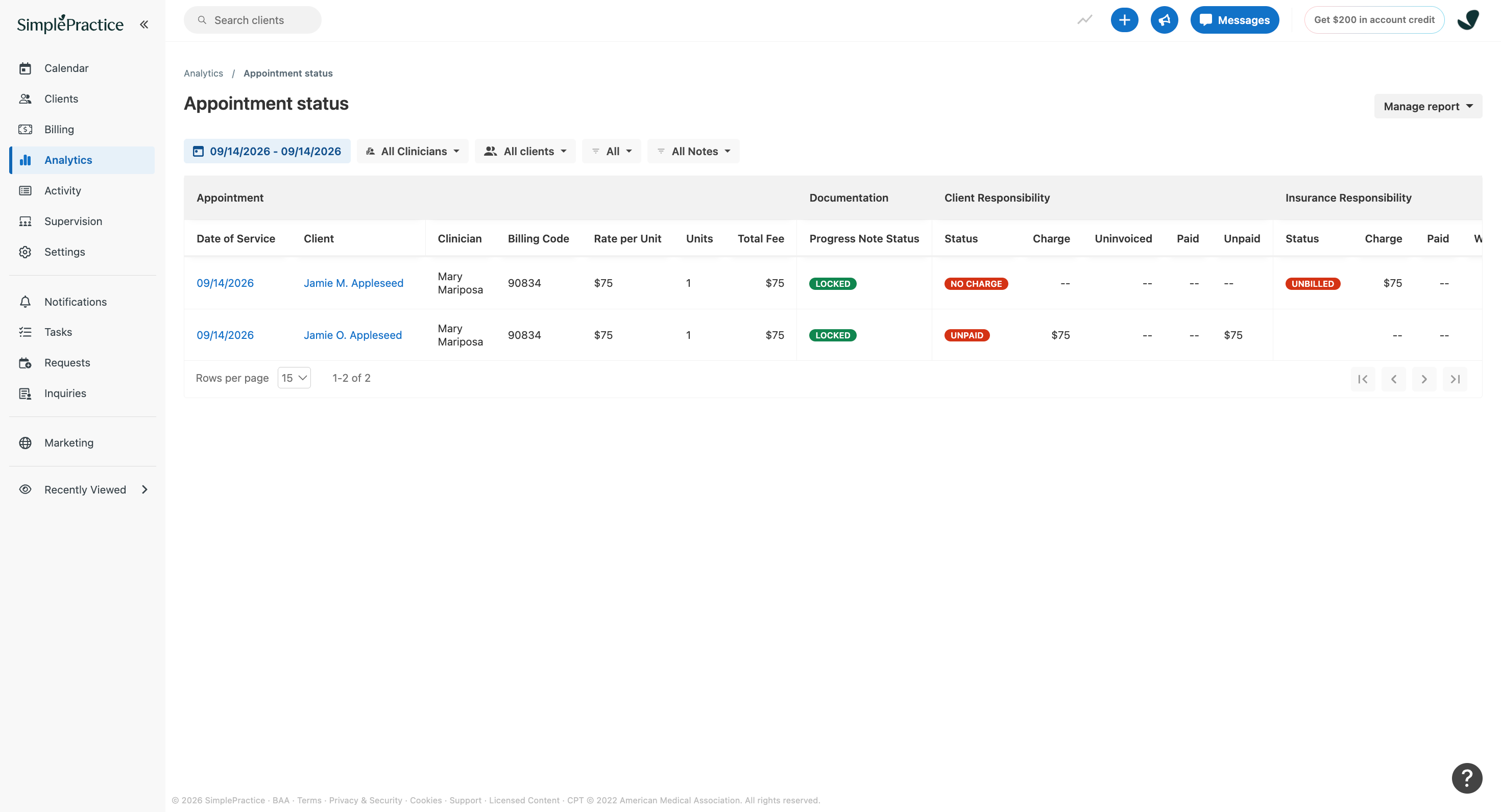The image size is (1501, 812).
Task: Click the Search clients field
Action: (252, 20)
